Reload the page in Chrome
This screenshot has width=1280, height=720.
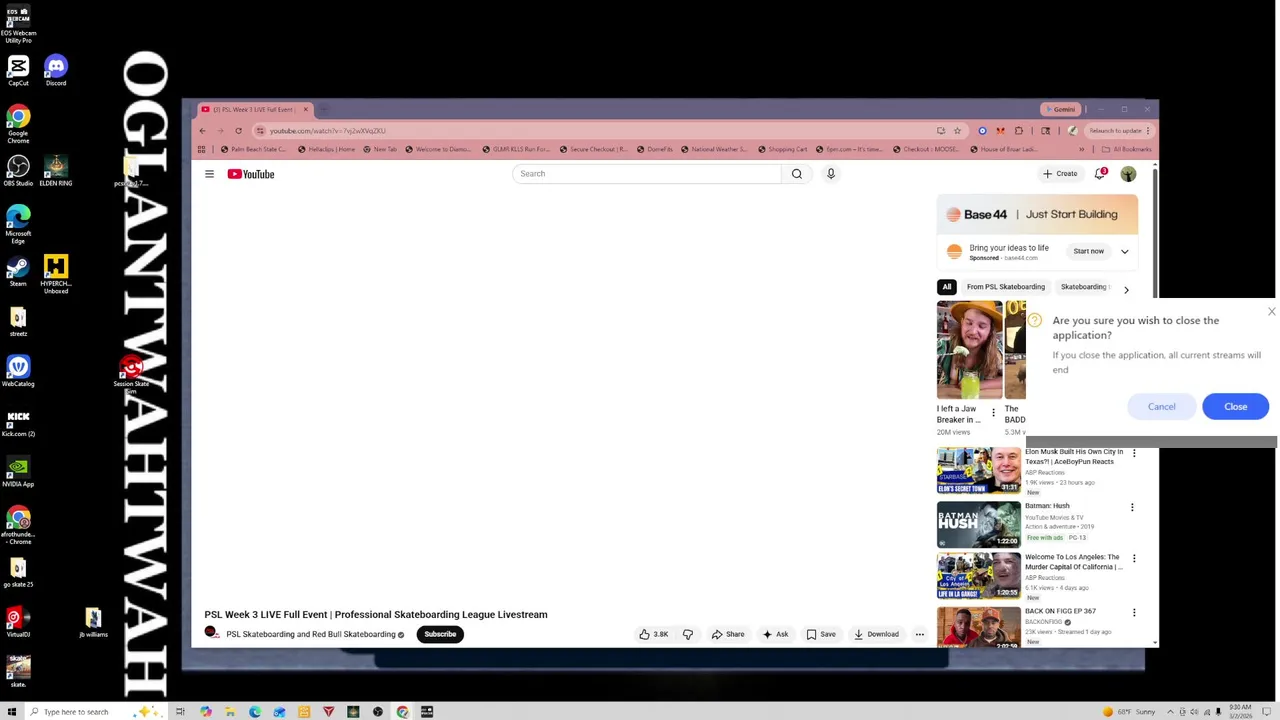coord(238,131)
